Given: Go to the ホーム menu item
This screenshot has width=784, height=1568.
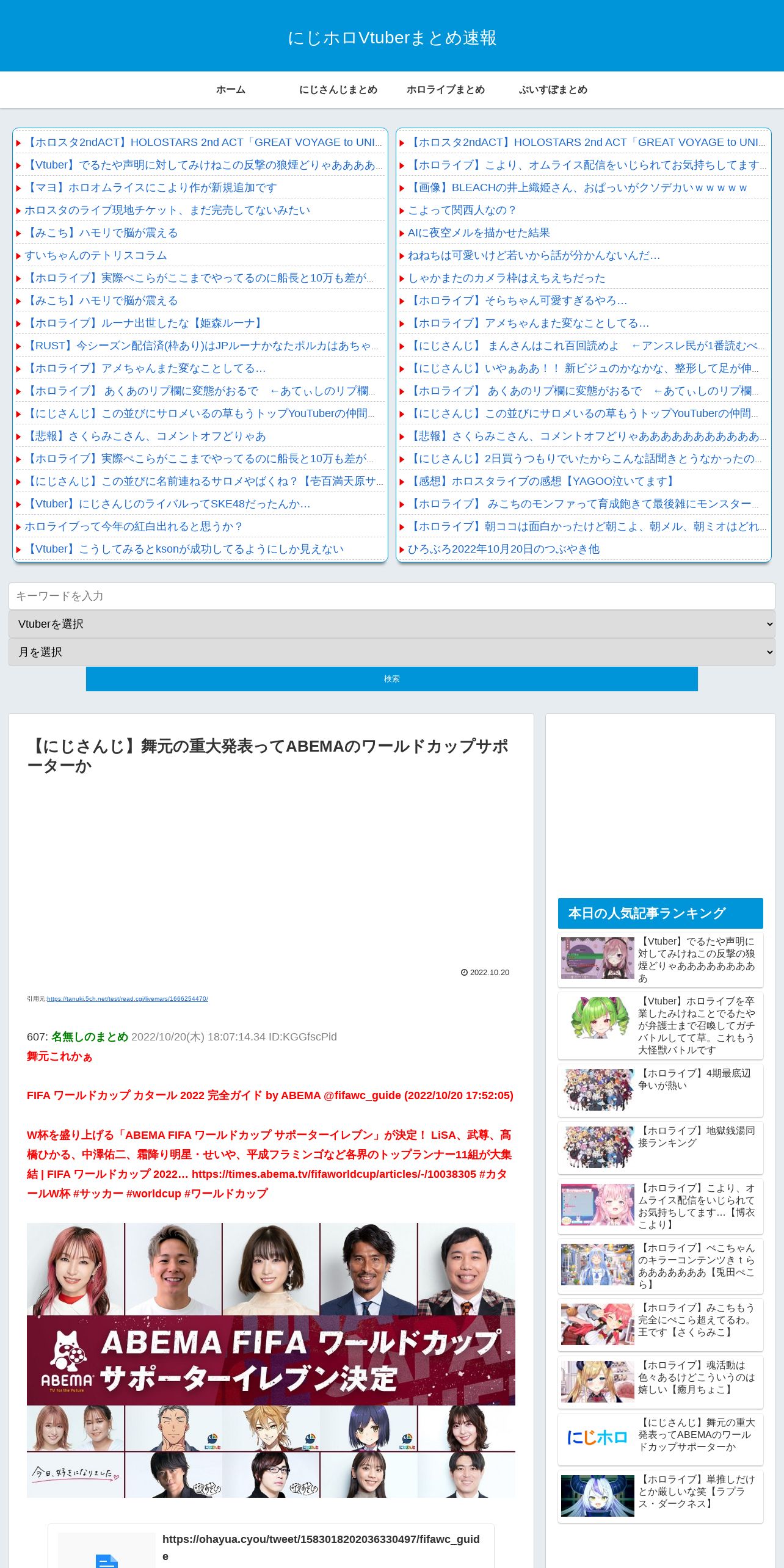Looking at the screenshot, I should click(231, 90).
